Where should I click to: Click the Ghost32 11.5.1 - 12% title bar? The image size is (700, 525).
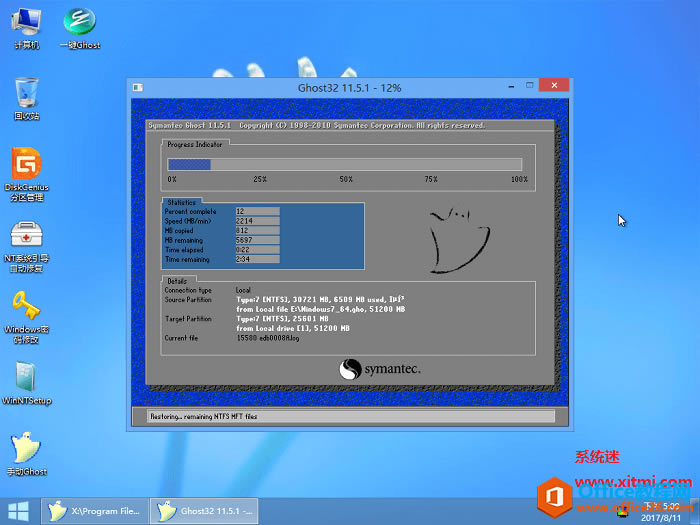click(x=350, y=88)
